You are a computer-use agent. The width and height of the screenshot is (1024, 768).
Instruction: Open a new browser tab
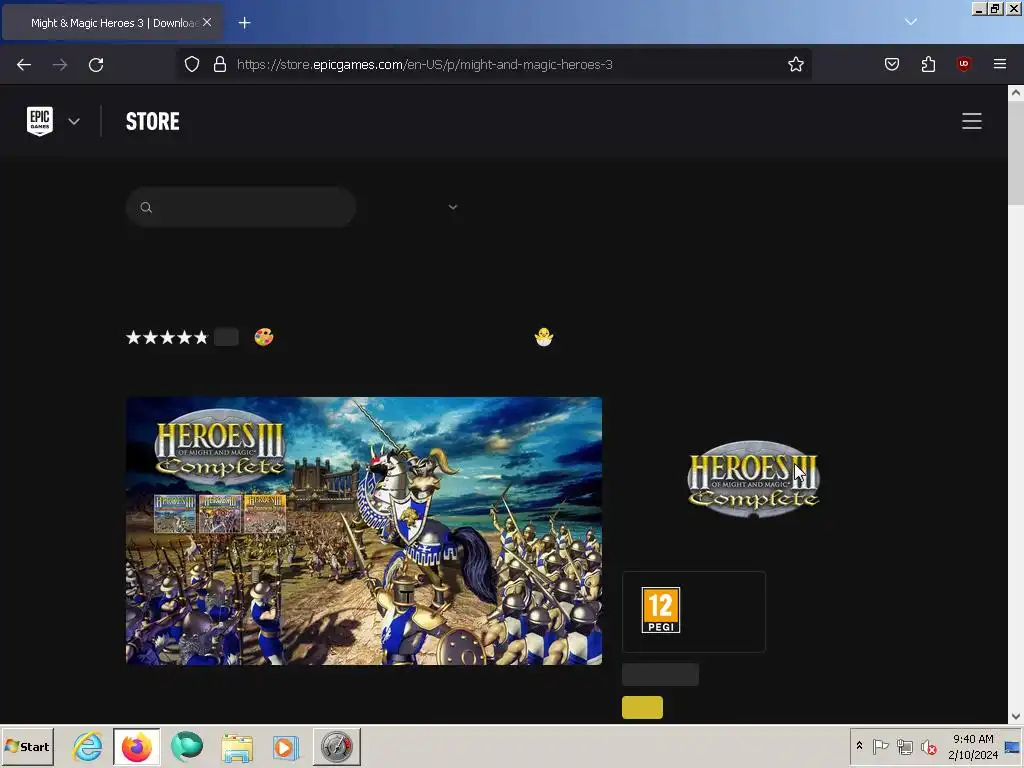244,23
